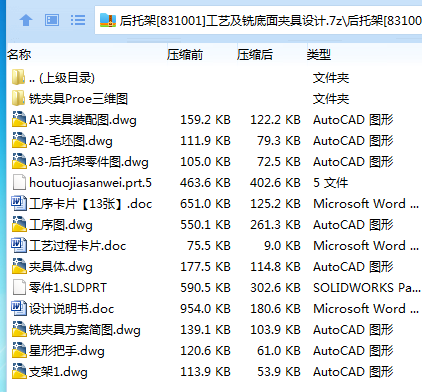Go up one directory with the blue arrow
Screen dimensions: 422x392
(x=26, y=20)
